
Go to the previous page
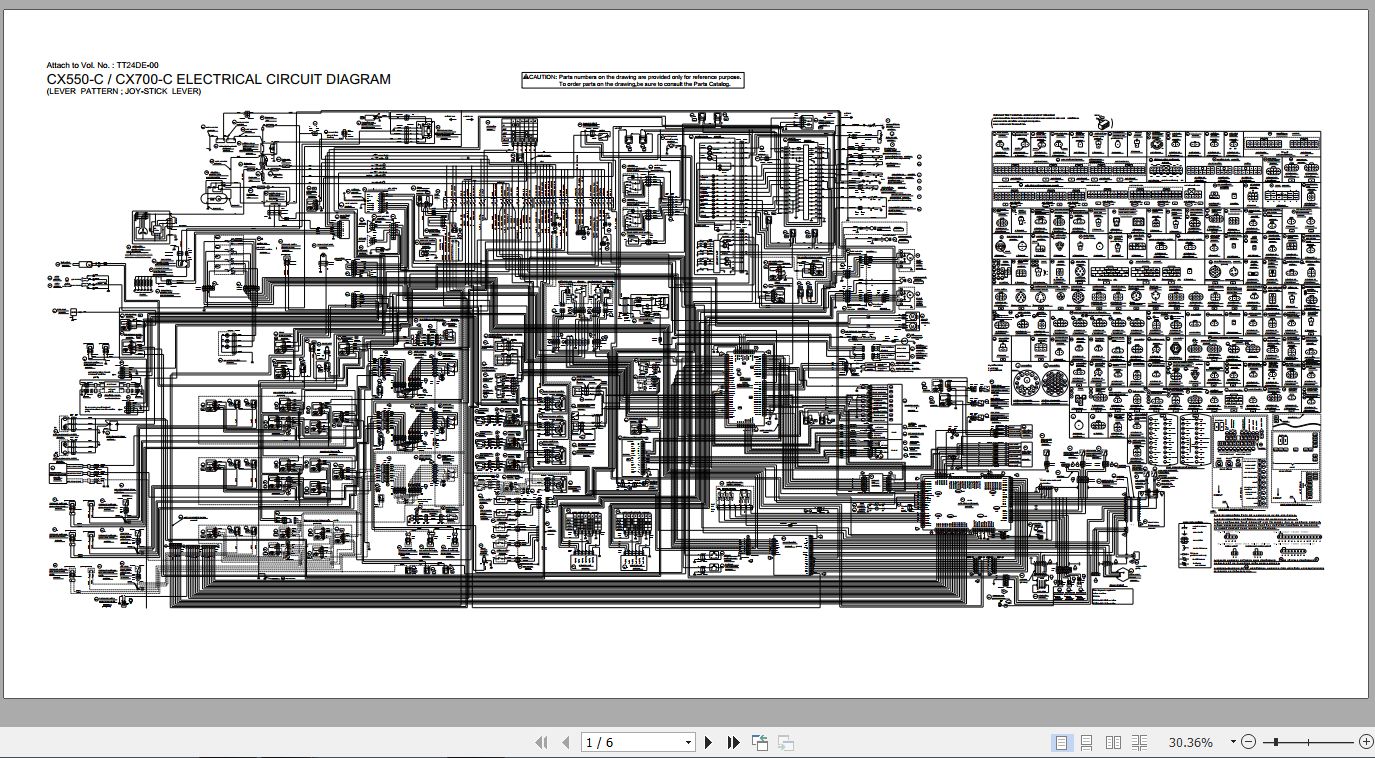(565, 742)
